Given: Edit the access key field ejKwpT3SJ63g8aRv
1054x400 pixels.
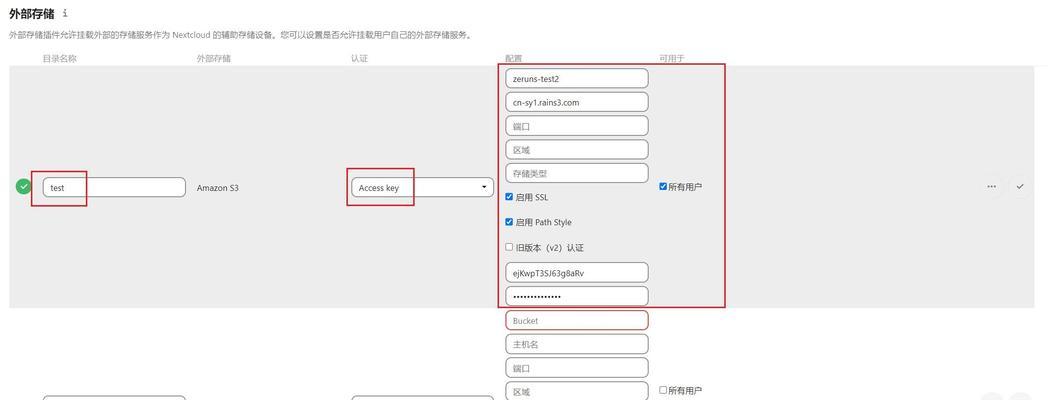Looking at the screenshot, I should pos(577,272).
